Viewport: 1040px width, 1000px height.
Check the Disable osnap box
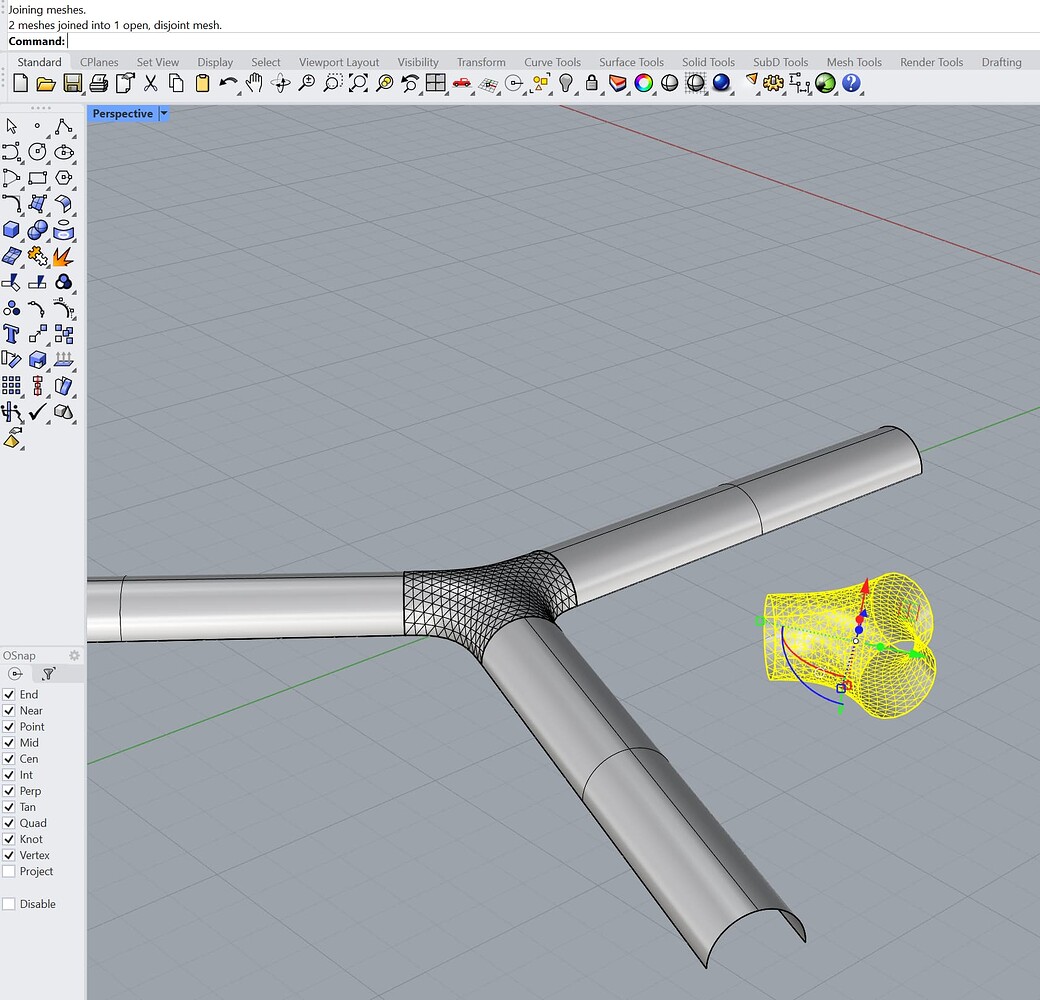pos(9,903)
